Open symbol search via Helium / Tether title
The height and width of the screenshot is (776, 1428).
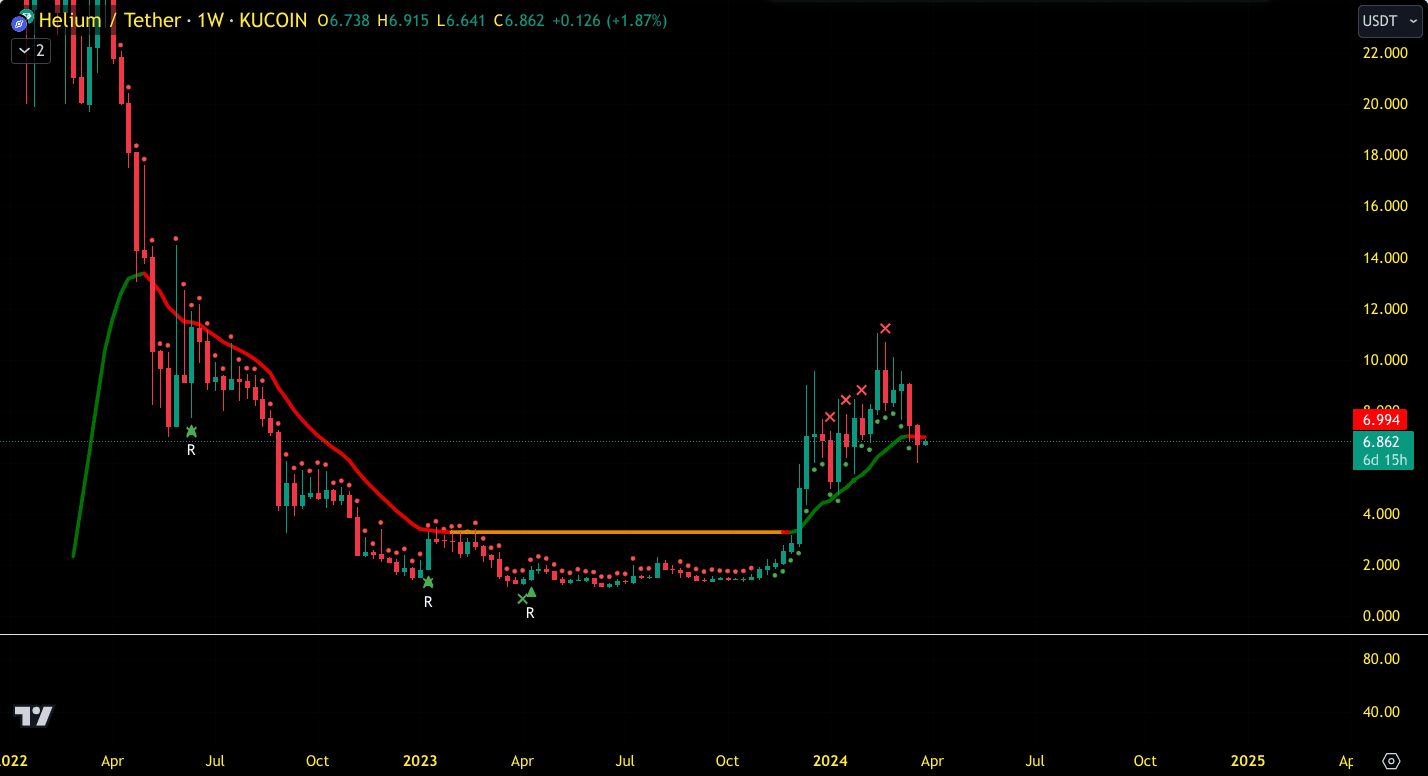[110, 20]
